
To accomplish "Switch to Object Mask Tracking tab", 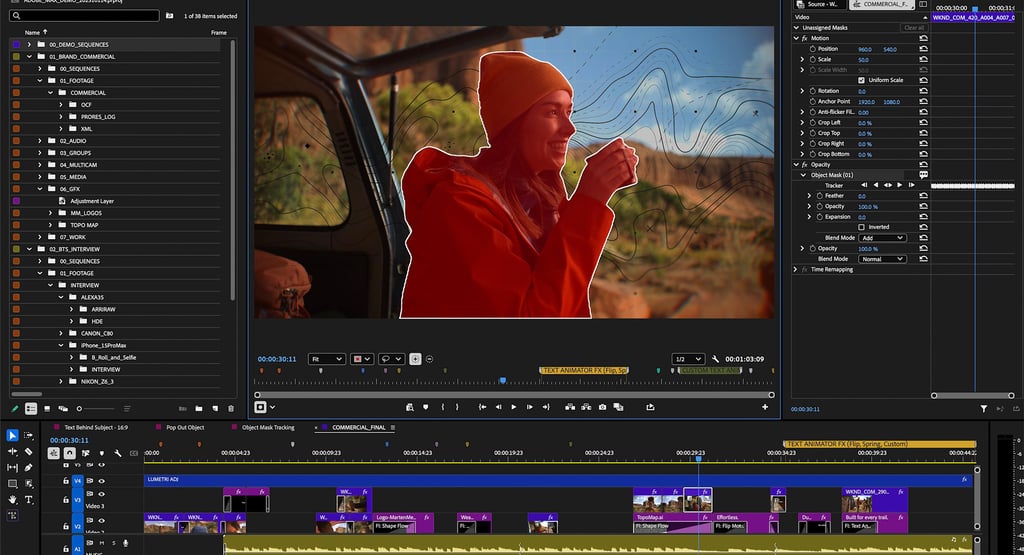I will (x=268, y=428).
